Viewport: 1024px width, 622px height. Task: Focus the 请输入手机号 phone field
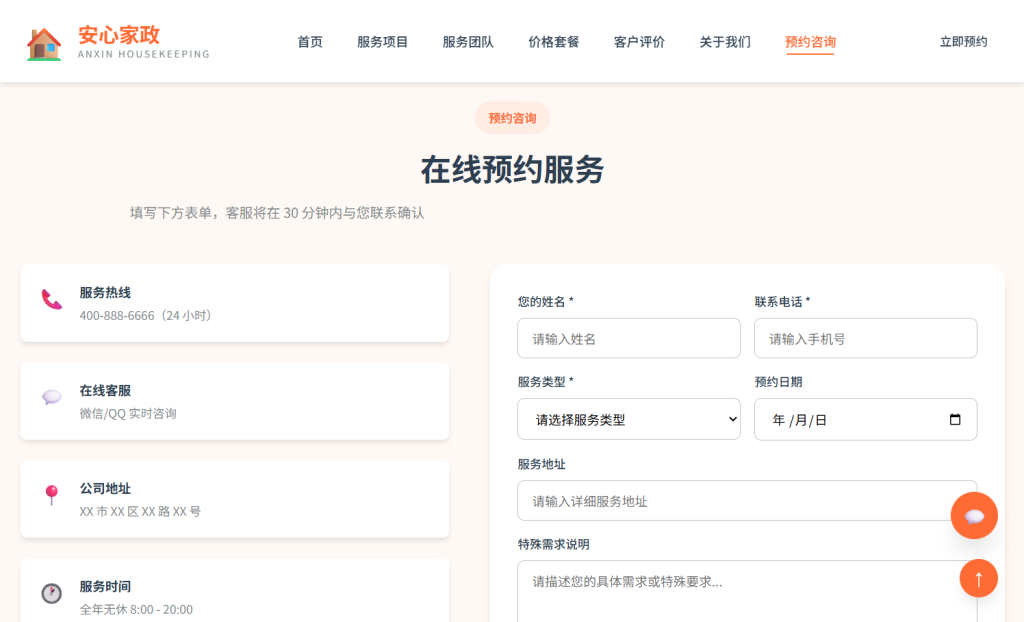pos(865,339)
